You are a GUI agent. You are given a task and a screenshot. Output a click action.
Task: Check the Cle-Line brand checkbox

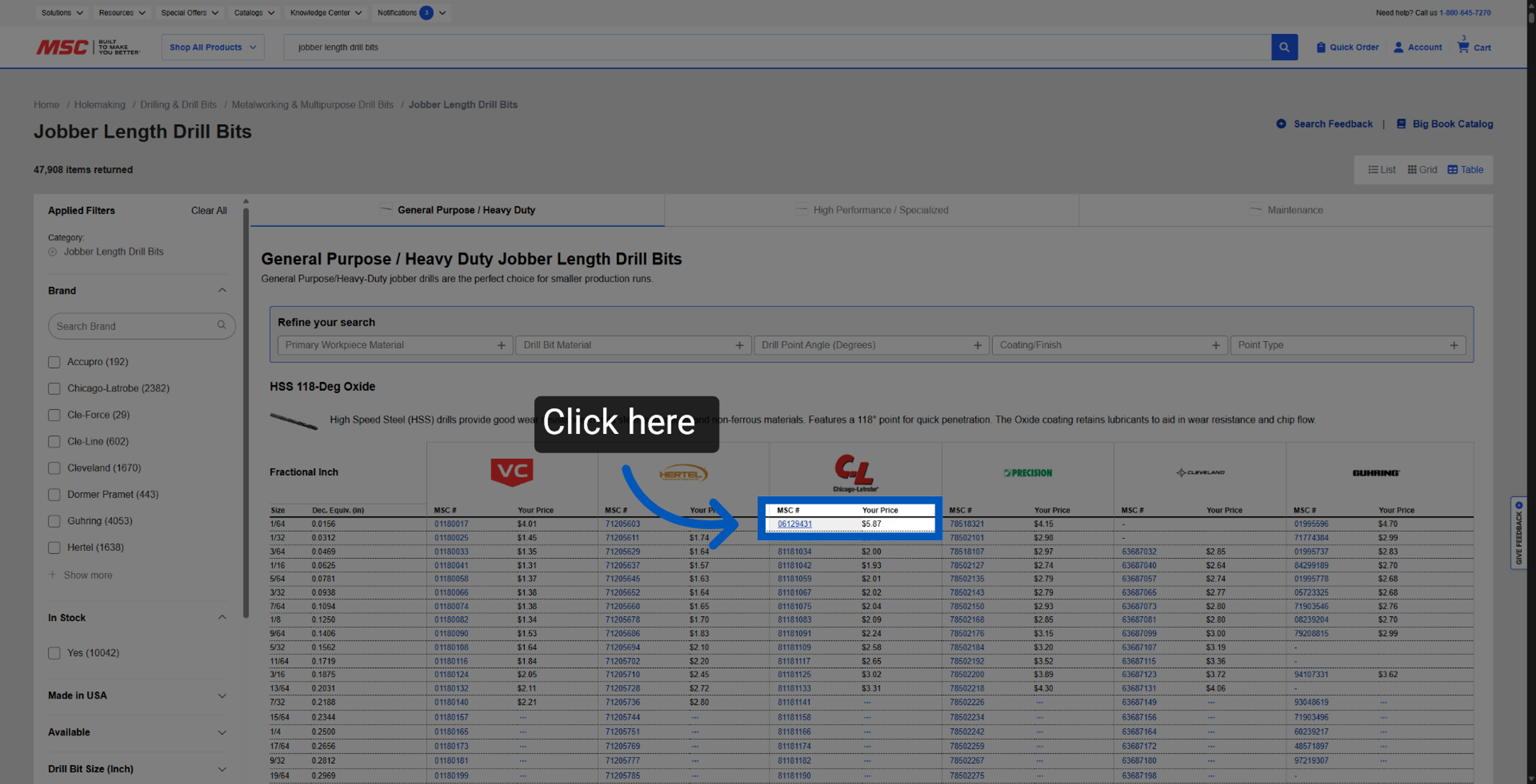(54, 442)
